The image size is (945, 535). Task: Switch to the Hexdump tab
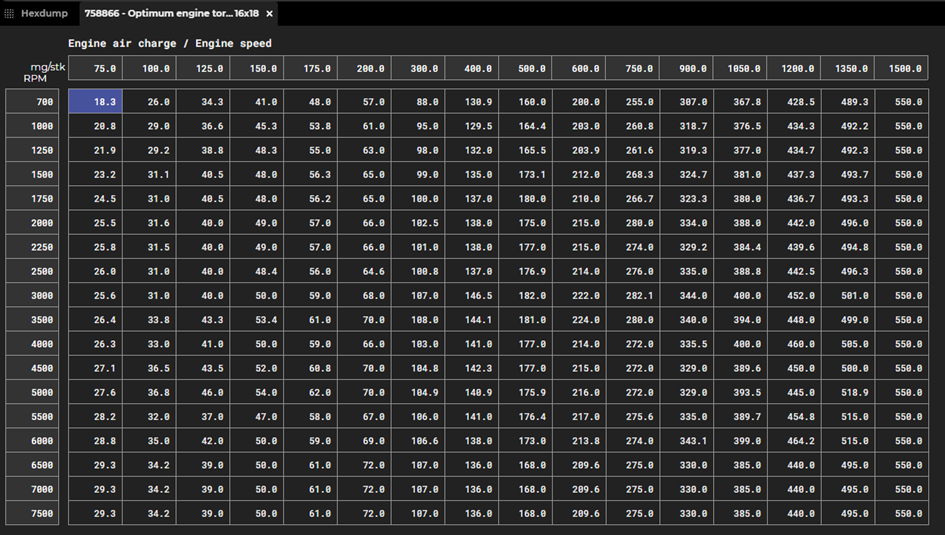tap(44, 14)
